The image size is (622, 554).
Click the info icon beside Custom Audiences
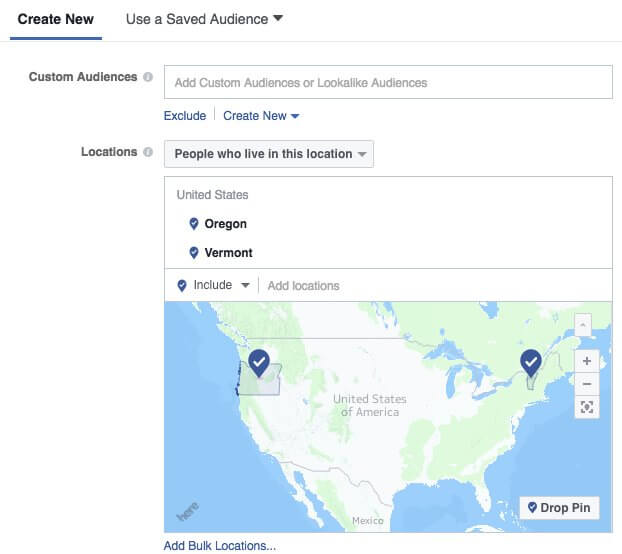(x=148, y=77)
